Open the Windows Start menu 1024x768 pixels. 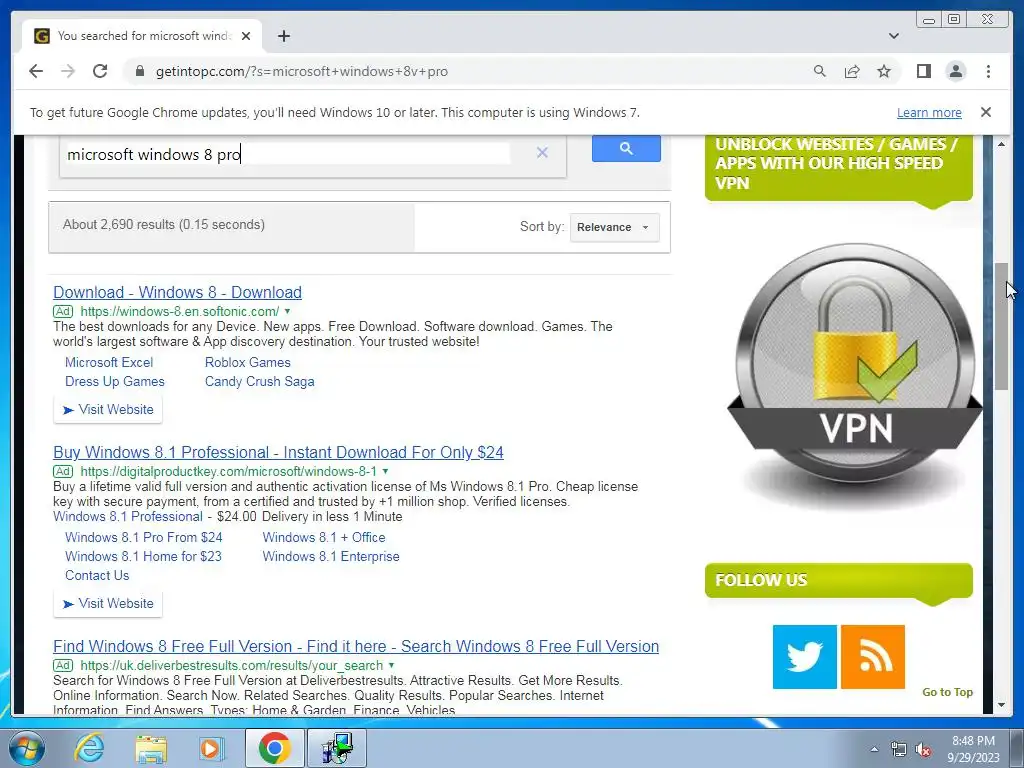pos(27,748)
